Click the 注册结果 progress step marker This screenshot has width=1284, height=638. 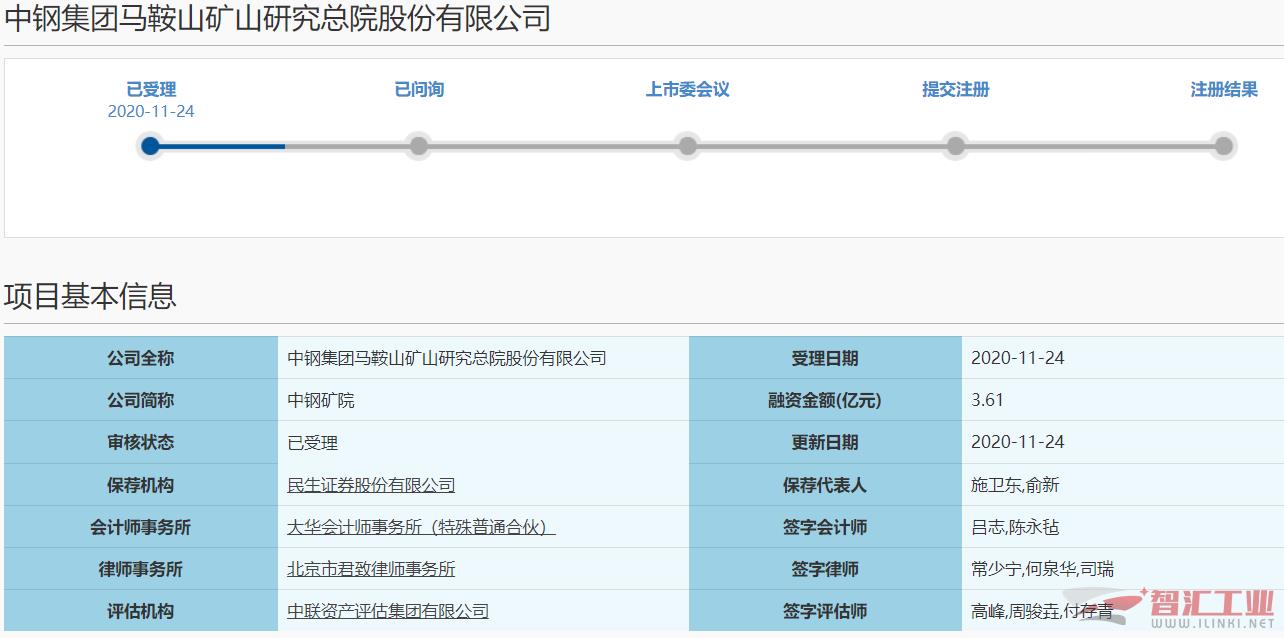pos(1224,146)
